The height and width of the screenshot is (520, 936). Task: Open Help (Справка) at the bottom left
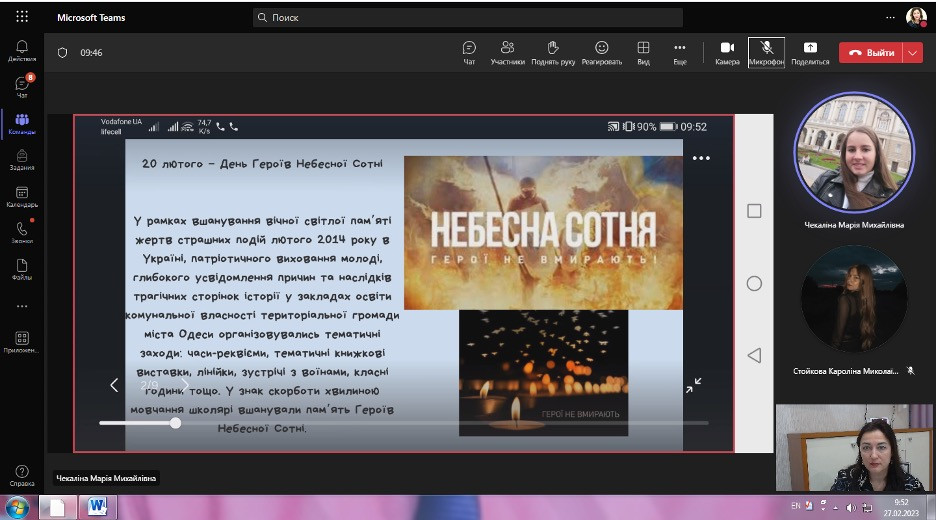[x=22, y=475]
